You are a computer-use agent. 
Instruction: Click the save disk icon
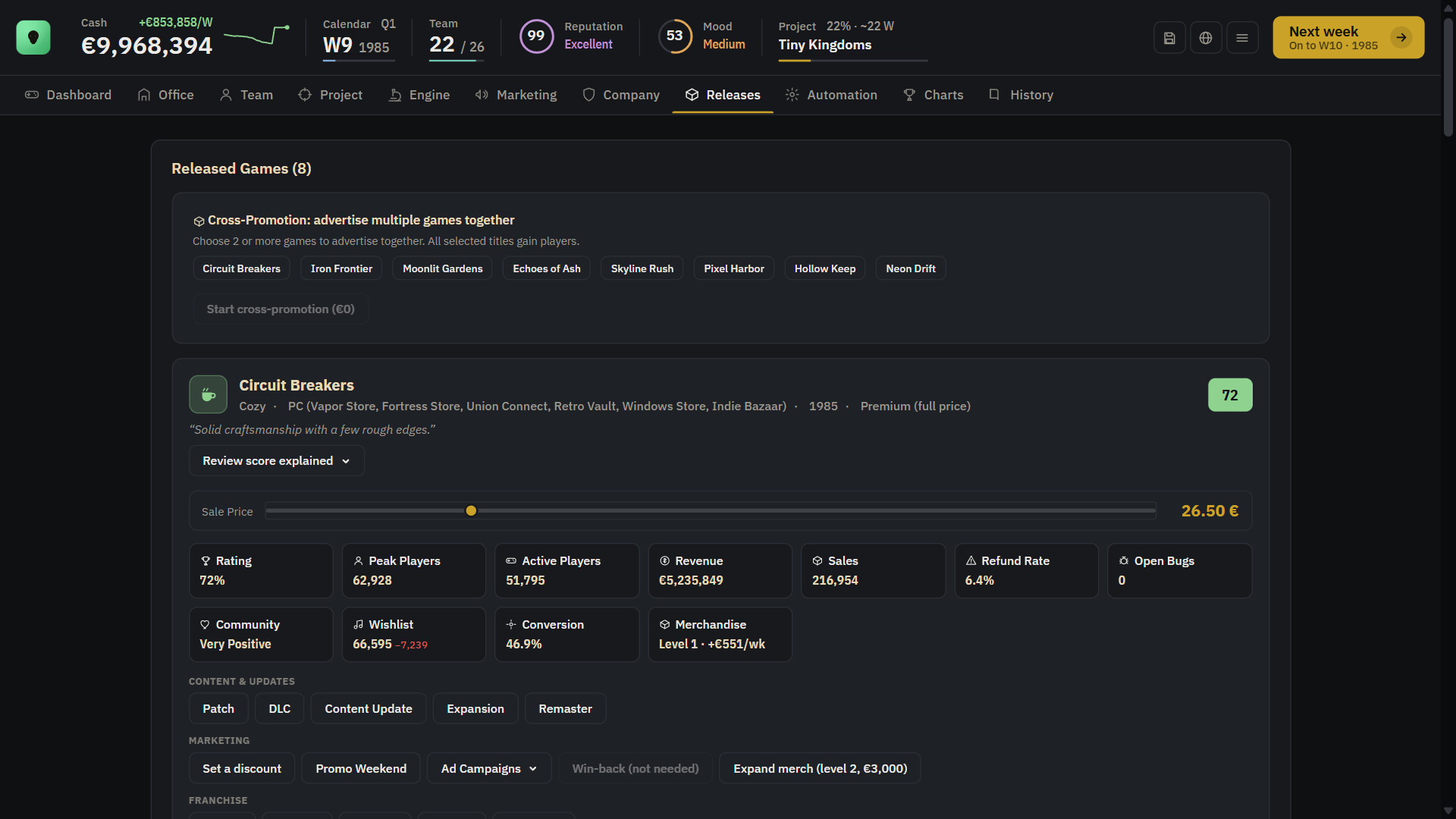(x=1169, y=38)
